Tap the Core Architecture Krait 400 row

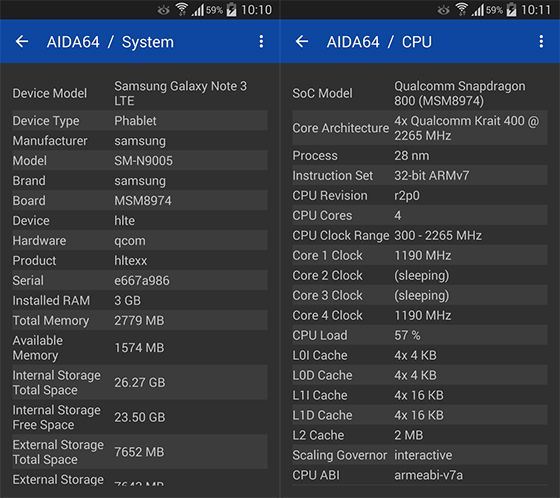click(419, 128)
